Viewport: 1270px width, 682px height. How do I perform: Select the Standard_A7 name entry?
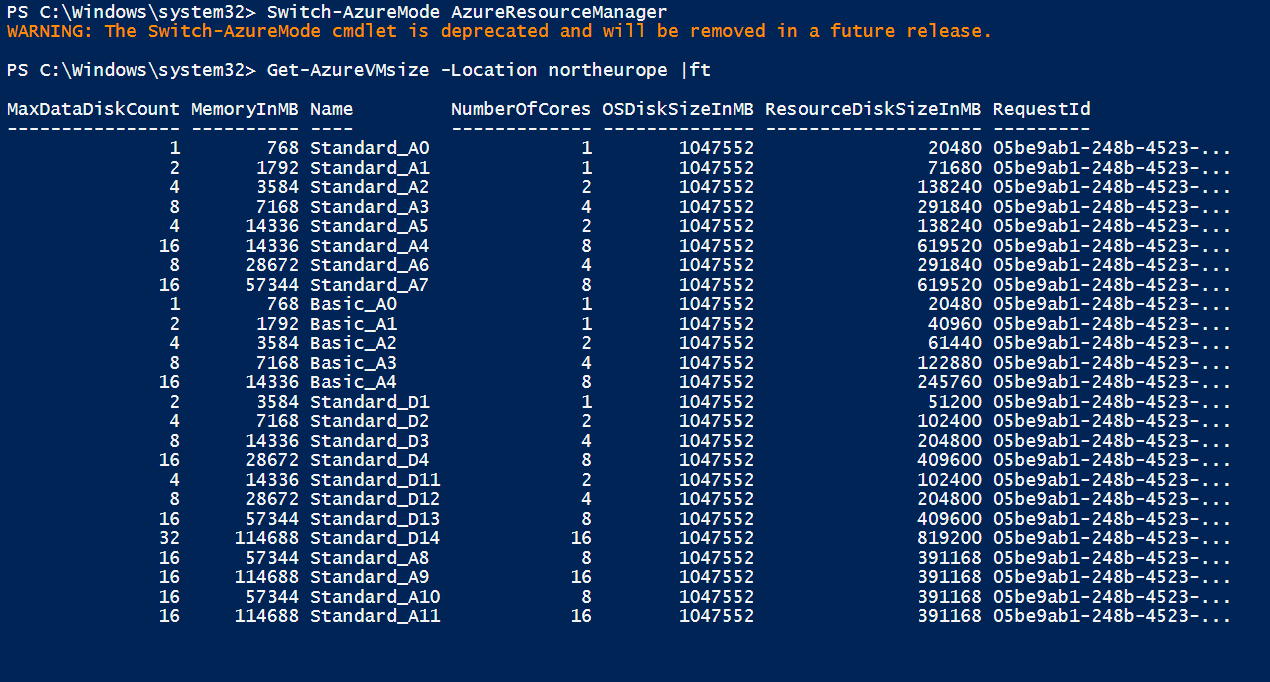point(370,285)
